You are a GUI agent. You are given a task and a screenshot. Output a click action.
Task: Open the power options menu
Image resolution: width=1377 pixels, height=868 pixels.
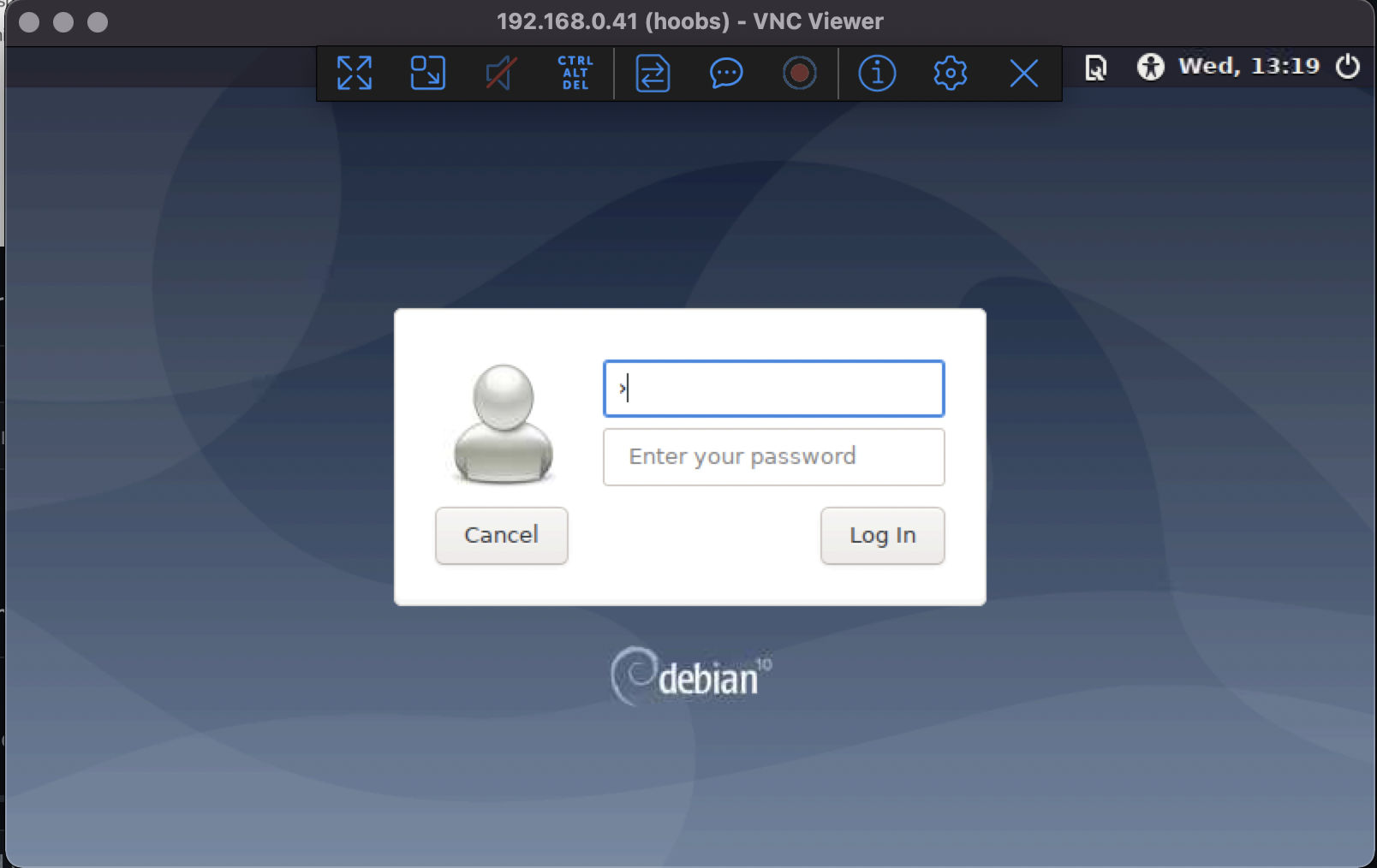pos(1348,66)
